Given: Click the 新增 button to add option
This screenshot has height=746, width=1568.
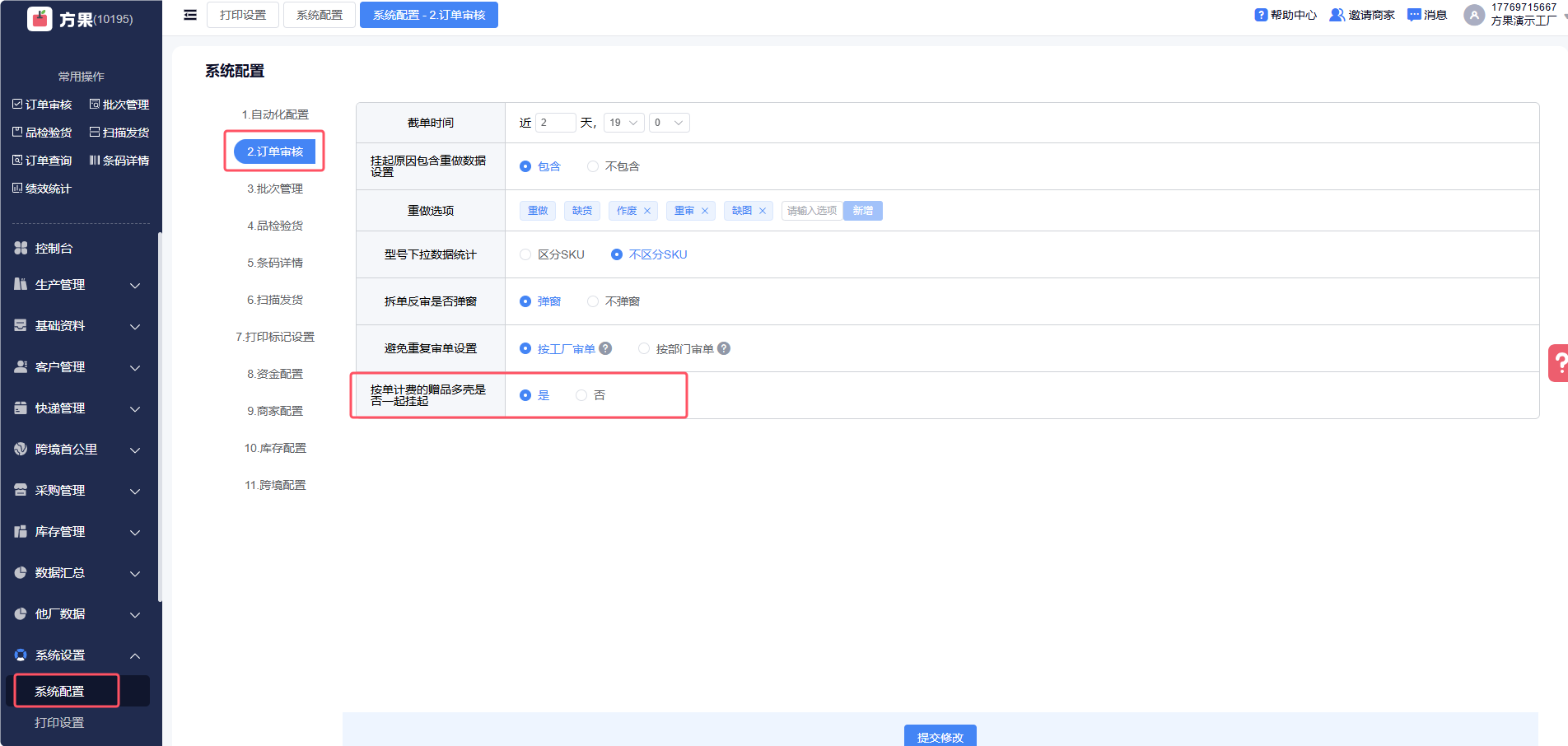Looking at the screenshot, I should [x=862, y=211].
